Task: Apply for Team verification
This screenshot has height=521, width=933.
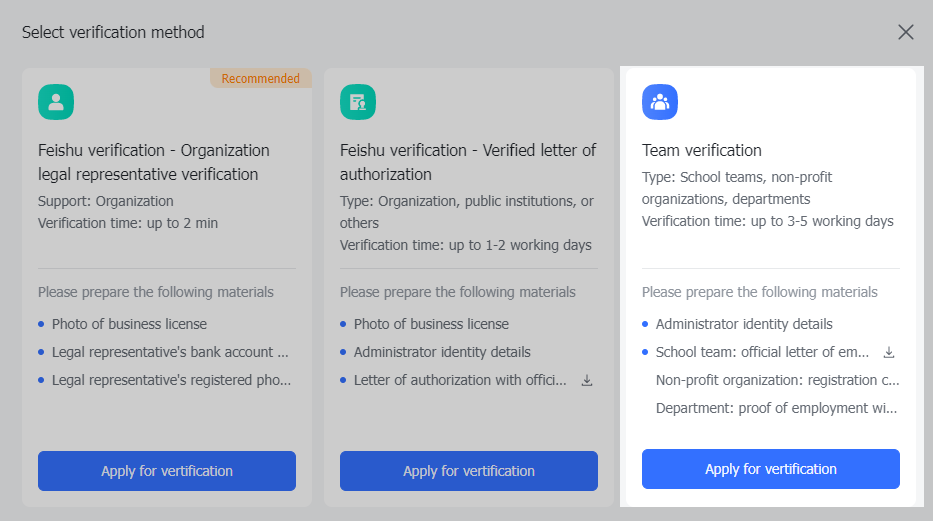Action: coord(771,469)
